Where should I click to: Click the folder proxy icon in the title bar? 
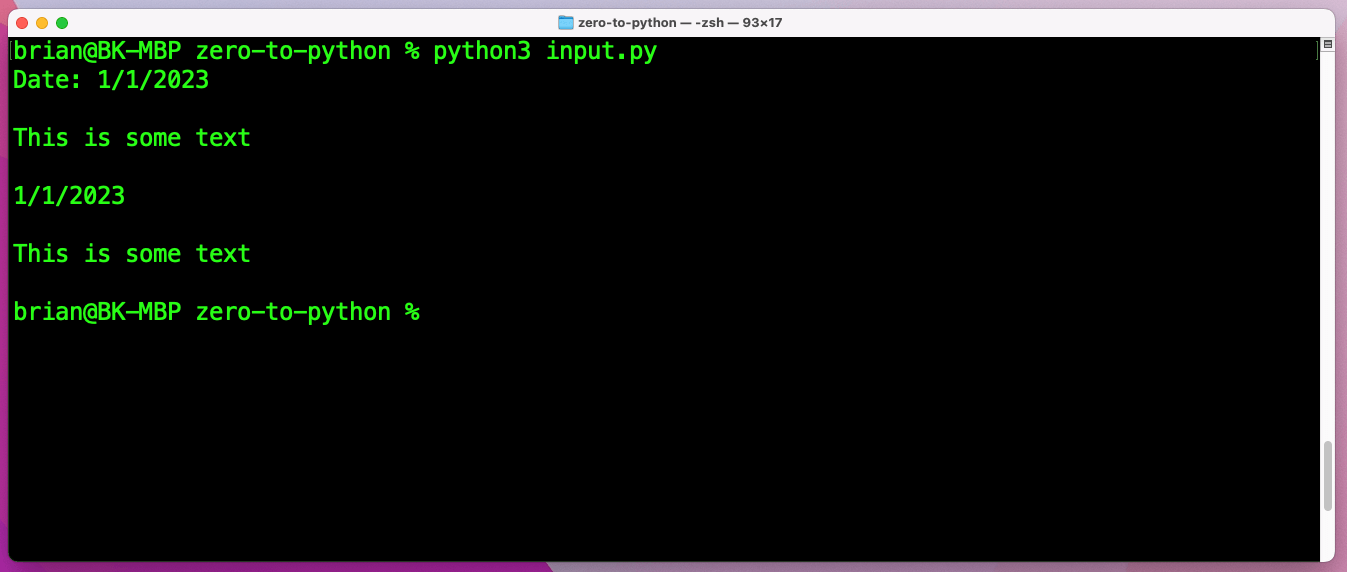566,22
